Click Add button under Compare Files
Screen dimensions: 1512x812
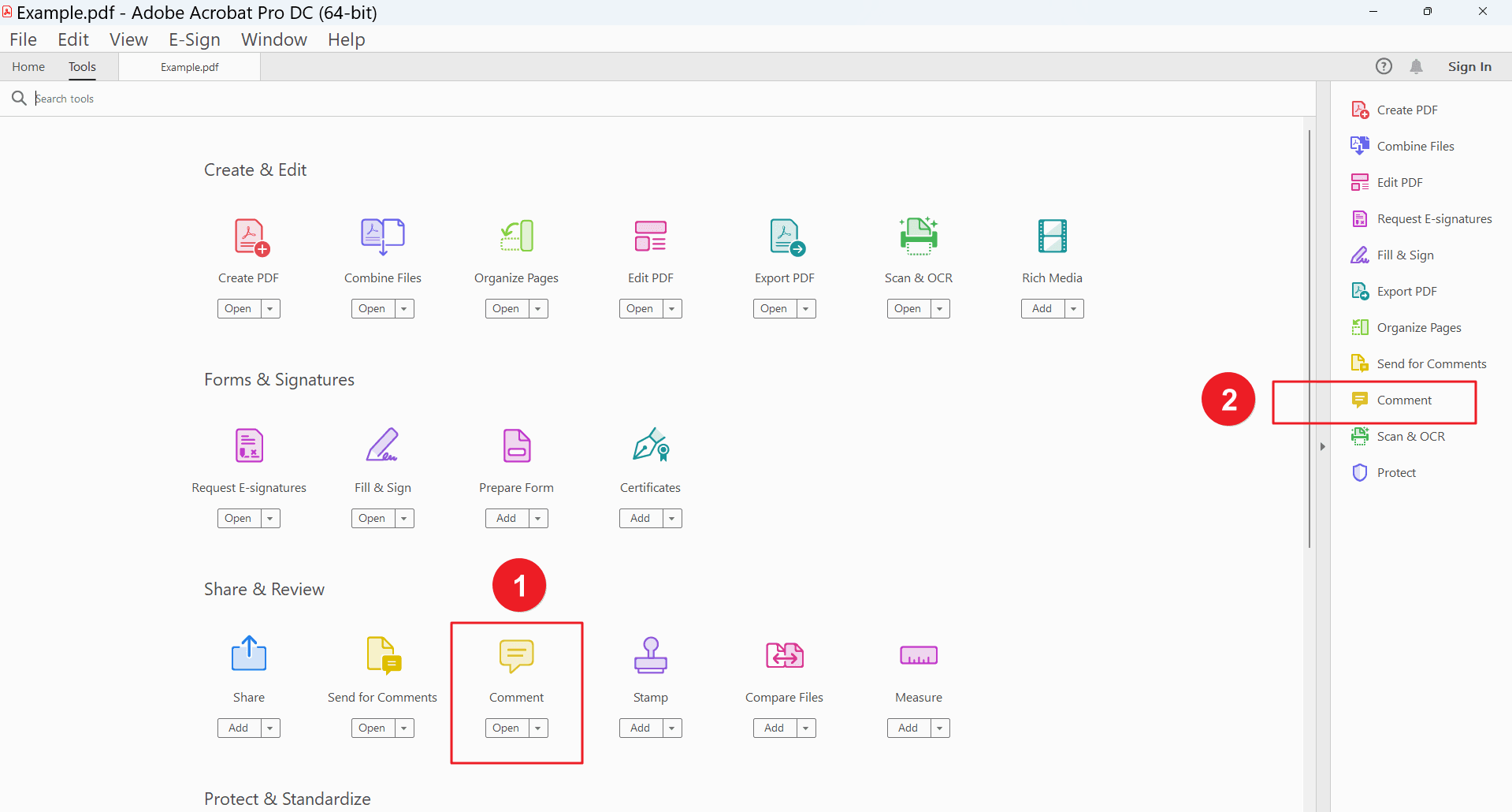click(775, 728)
